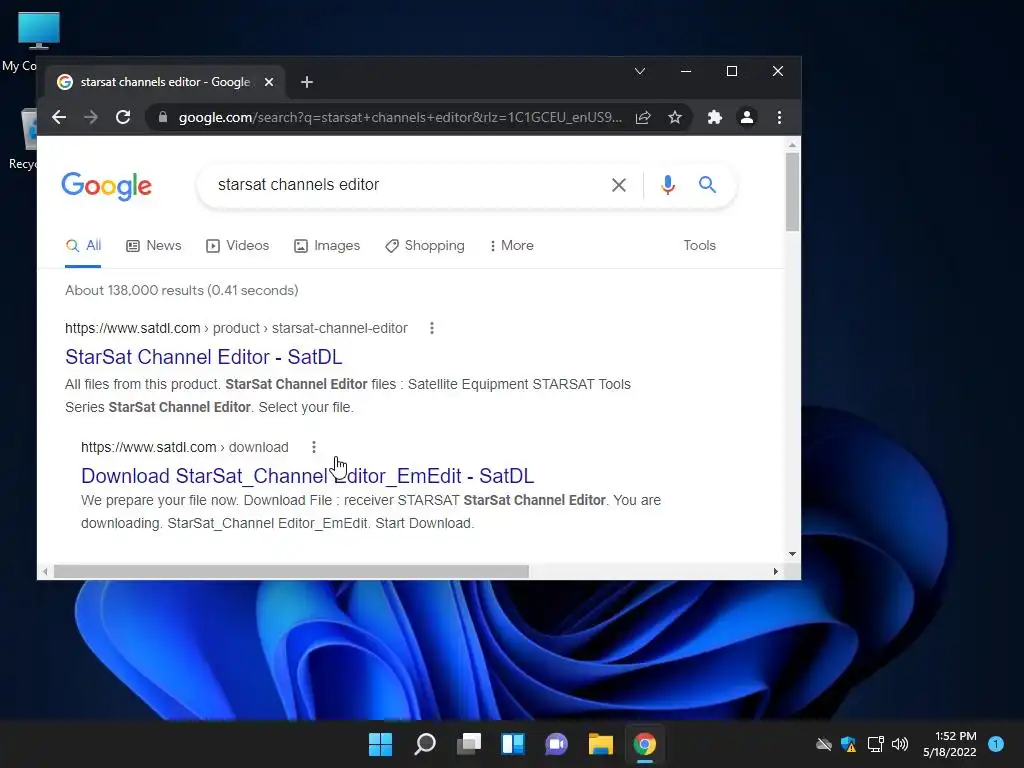Select the All results tab
This screenshot has height=768, width=1024.
(83, 246)
